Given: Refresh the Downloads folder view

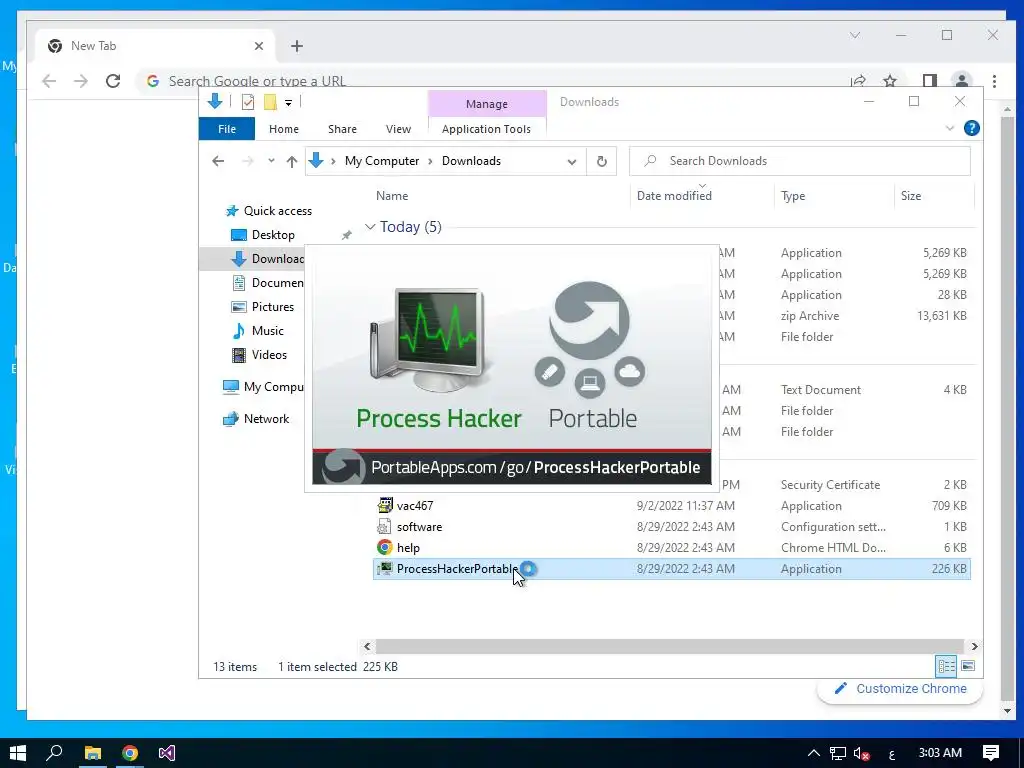Looking at the screenshot, I should (x=602, y=161).
